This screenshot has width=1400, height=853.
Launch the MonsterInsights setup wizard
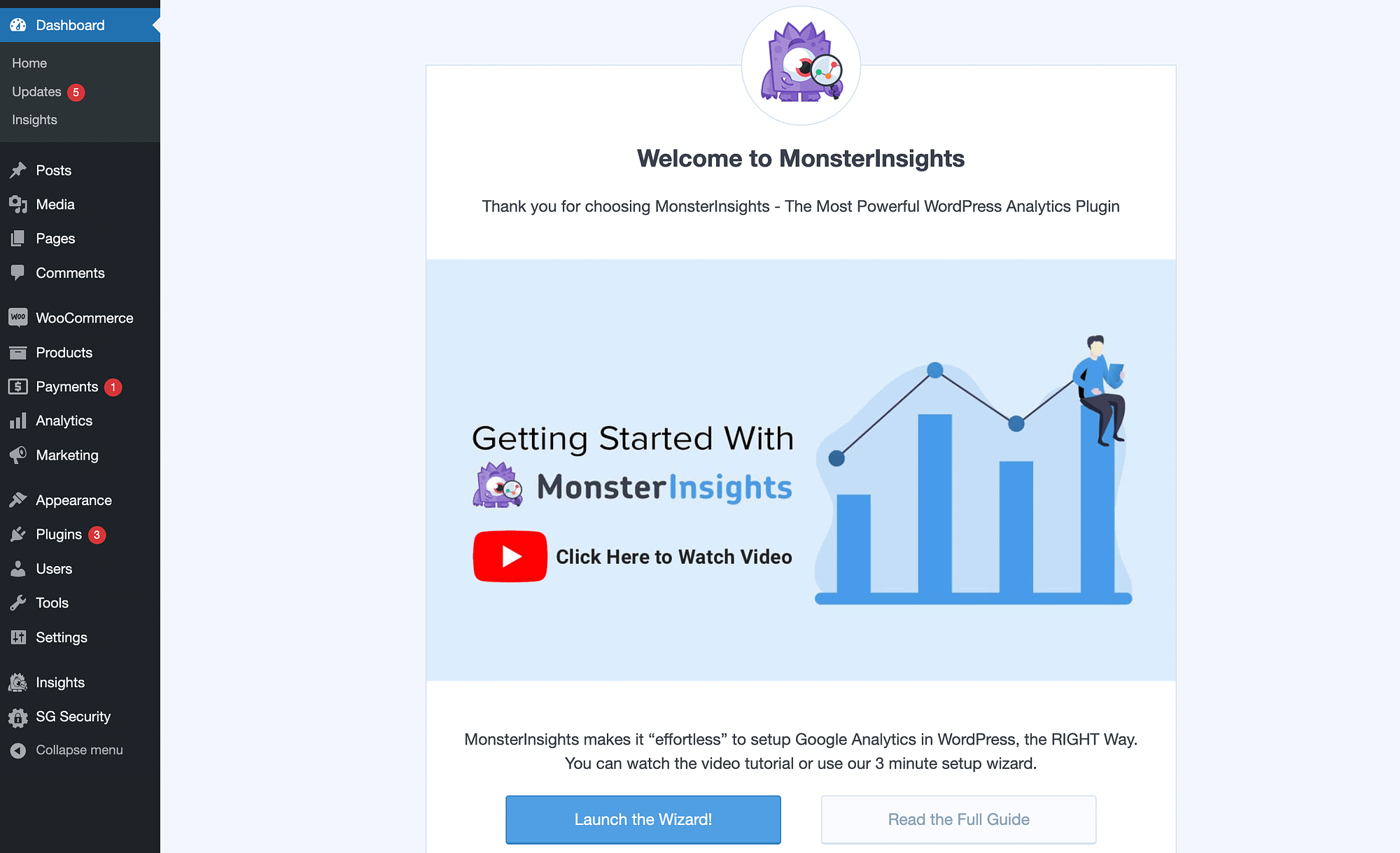[x=643, y=818]
